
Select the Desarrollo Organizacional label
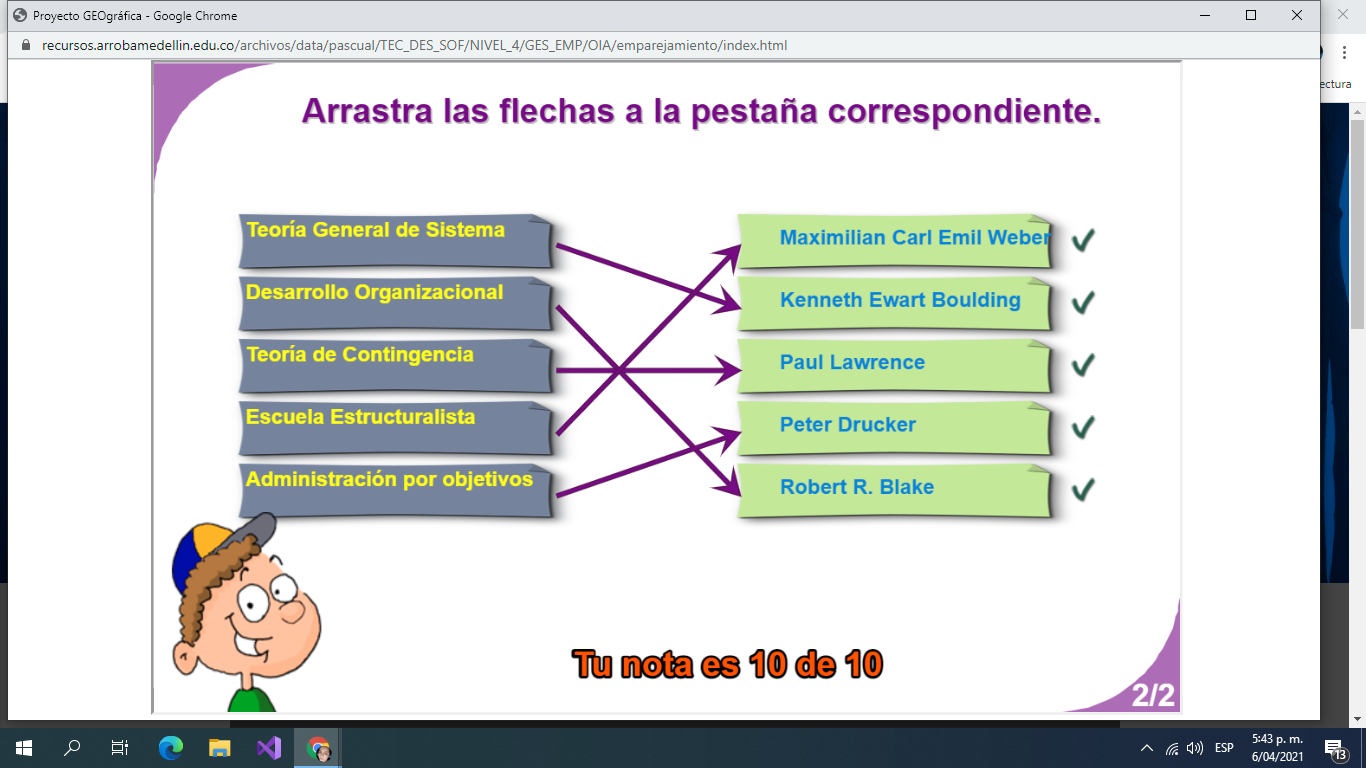[x=374, y=292]
